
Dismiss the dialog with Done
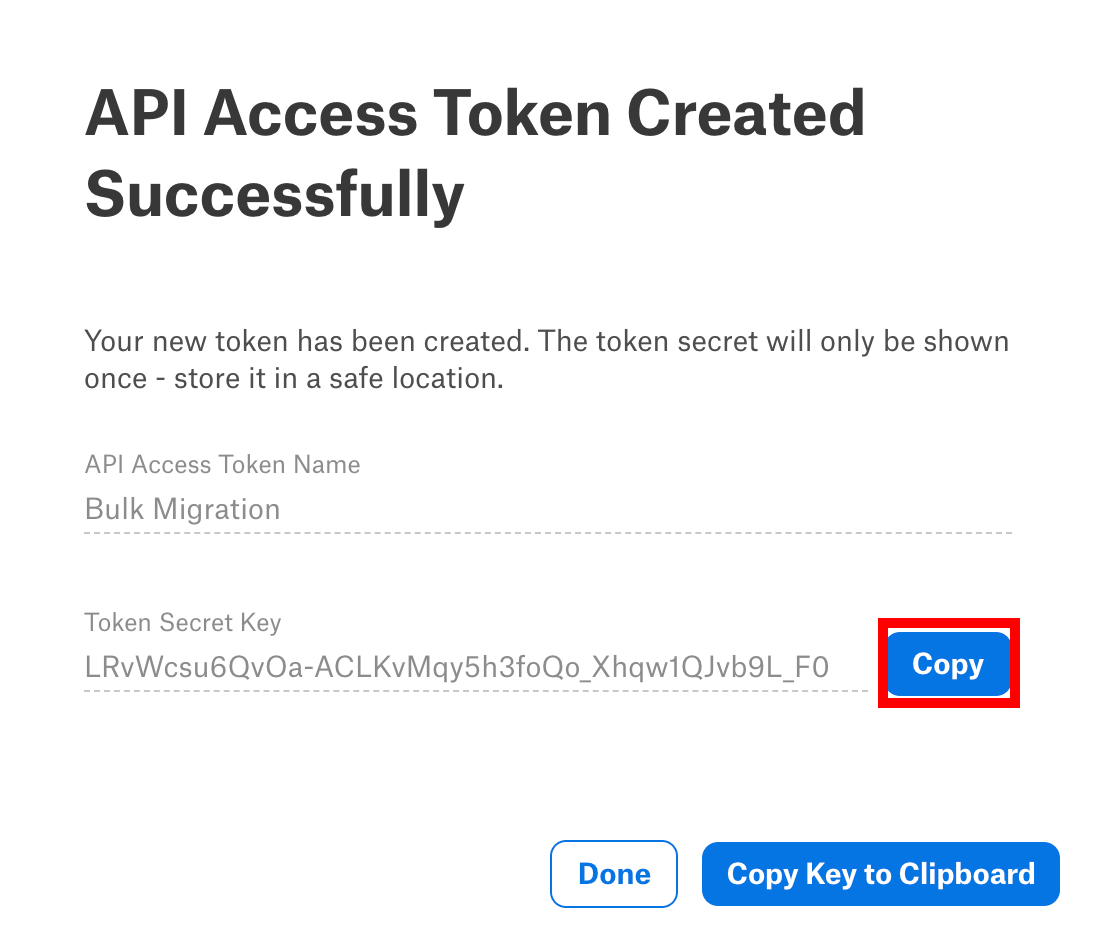tap(613, 873)
